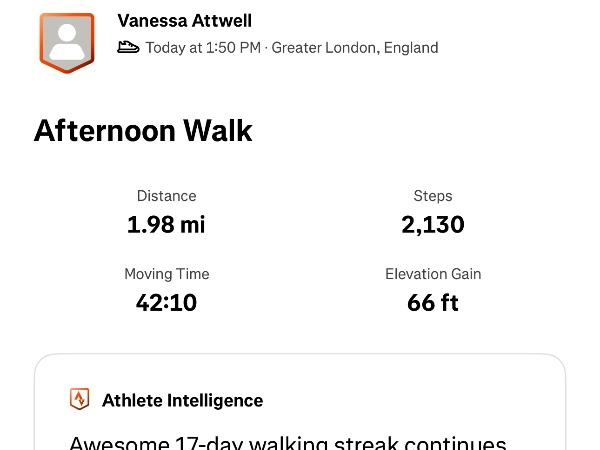The height and width of the screenshot is (450, 600).
Task: Click the walking shoe activity icon
Action: pos(128,47)
